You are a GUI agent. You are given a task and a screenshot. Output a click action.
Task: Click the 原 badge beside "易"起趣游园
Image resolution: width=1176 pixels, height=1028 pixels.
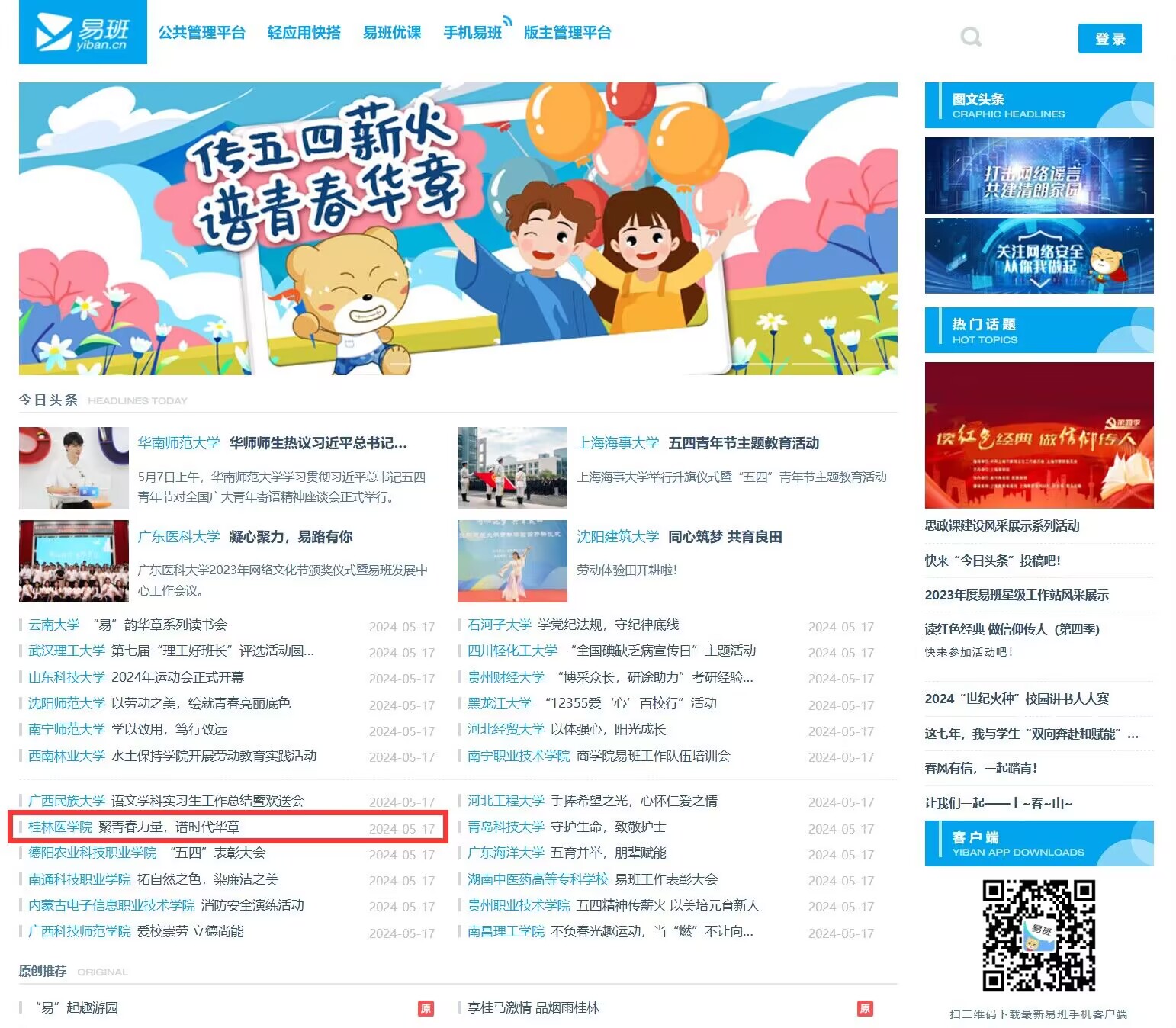pos(426,1008)
